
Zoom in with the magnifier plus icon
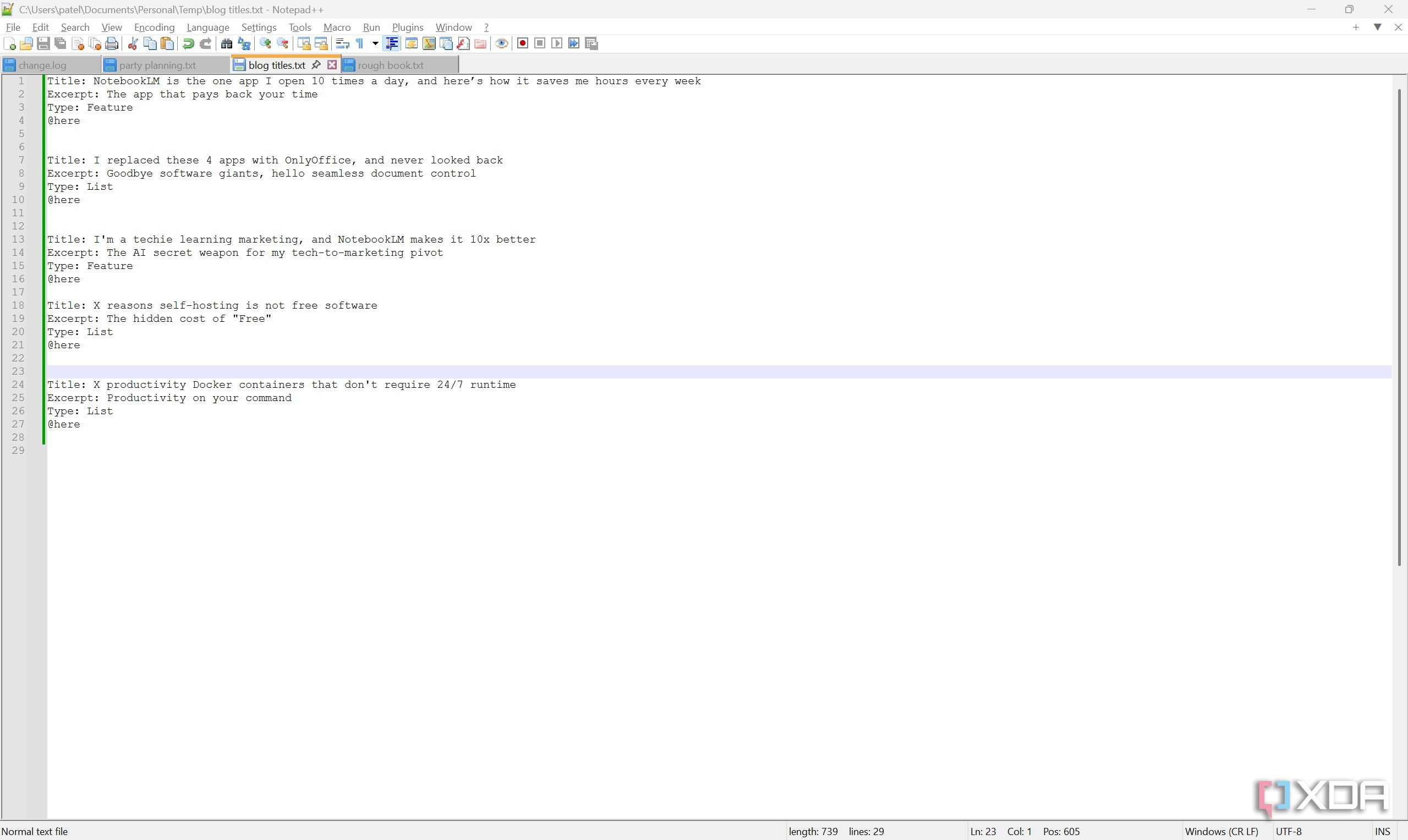click(265, 43)
